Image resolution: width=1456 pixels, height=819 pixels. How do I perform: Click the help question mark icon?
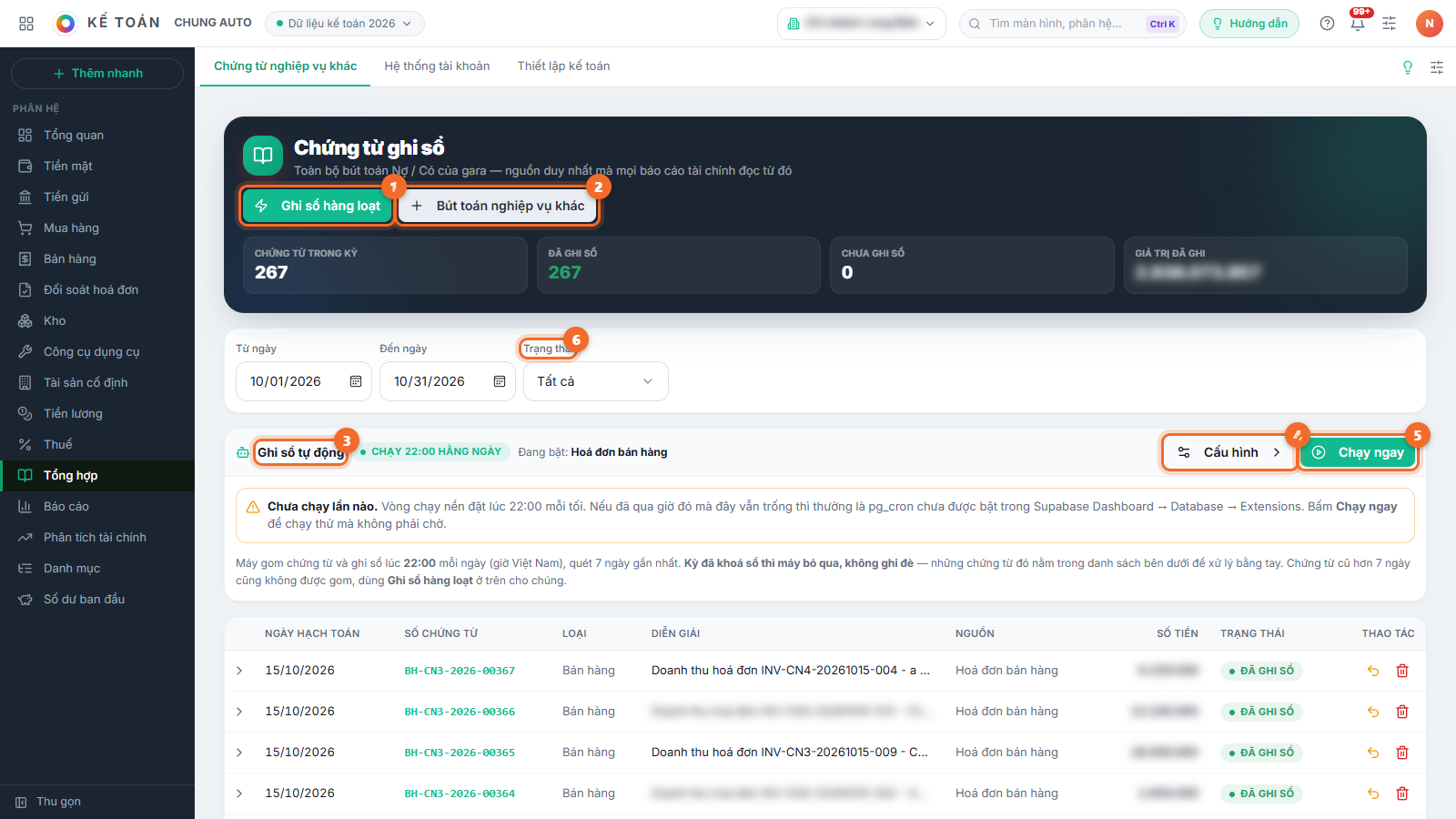click(x=1327, y=24)
